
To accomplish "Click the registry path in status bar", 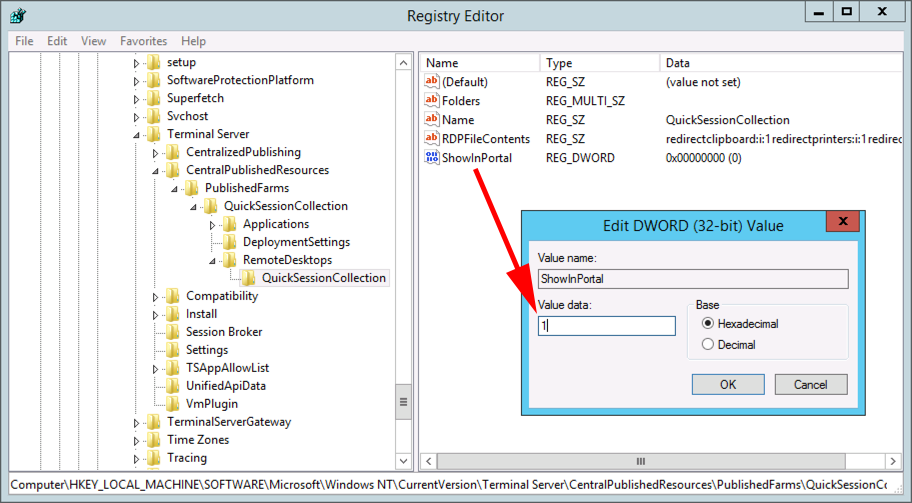I will click(x=449, y=484).
